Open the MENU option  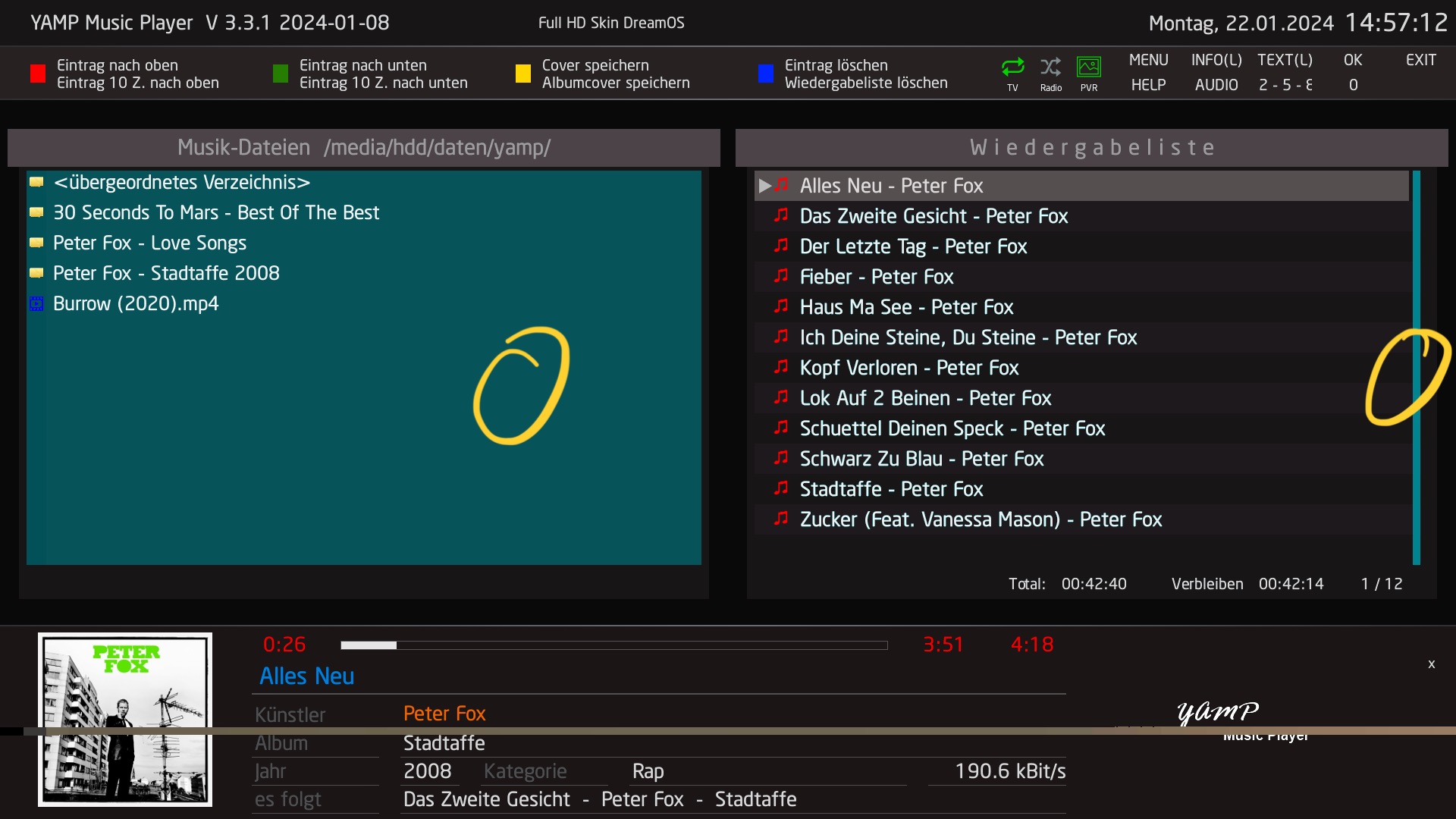coord(1148,60)
